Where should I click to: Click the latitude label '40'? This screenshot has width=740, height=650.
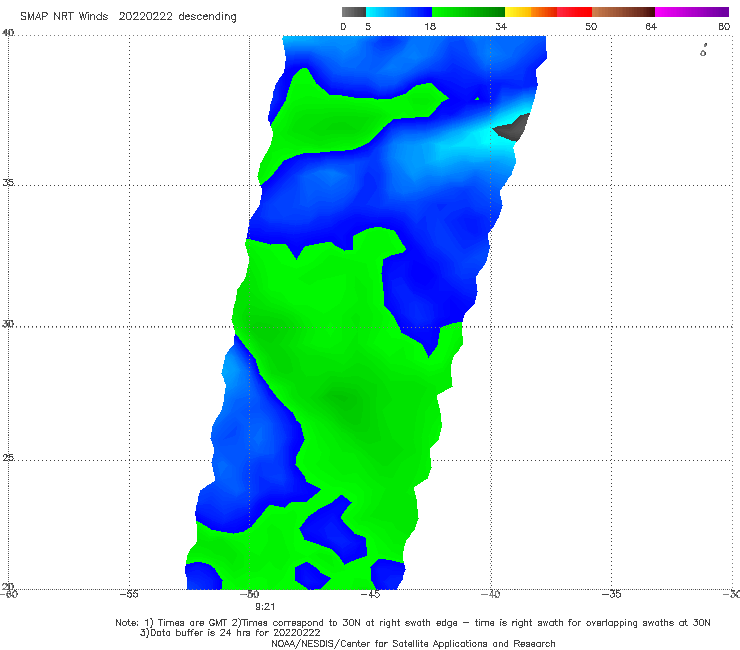[x=8, y=33]
